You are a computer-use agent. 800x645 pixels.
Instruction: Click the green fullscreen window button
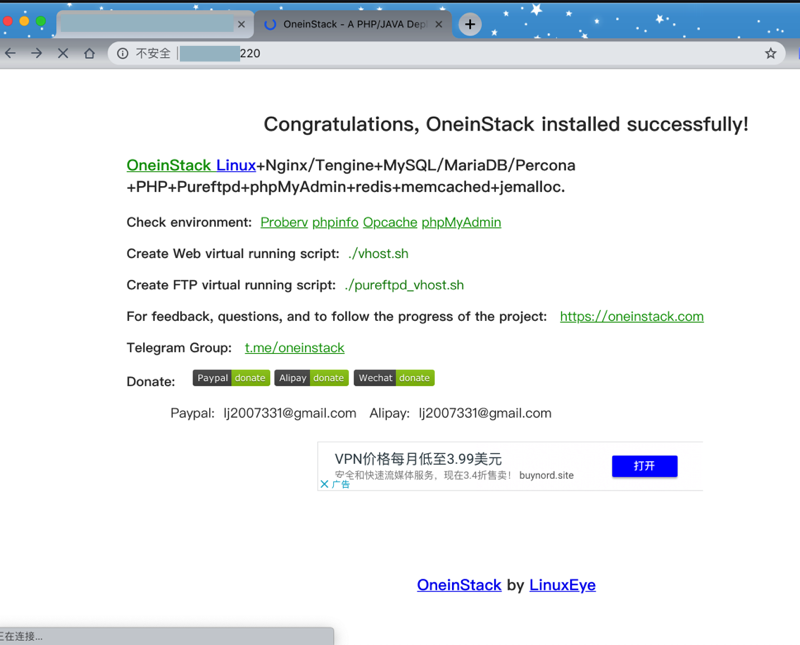[x=41, y=21]
